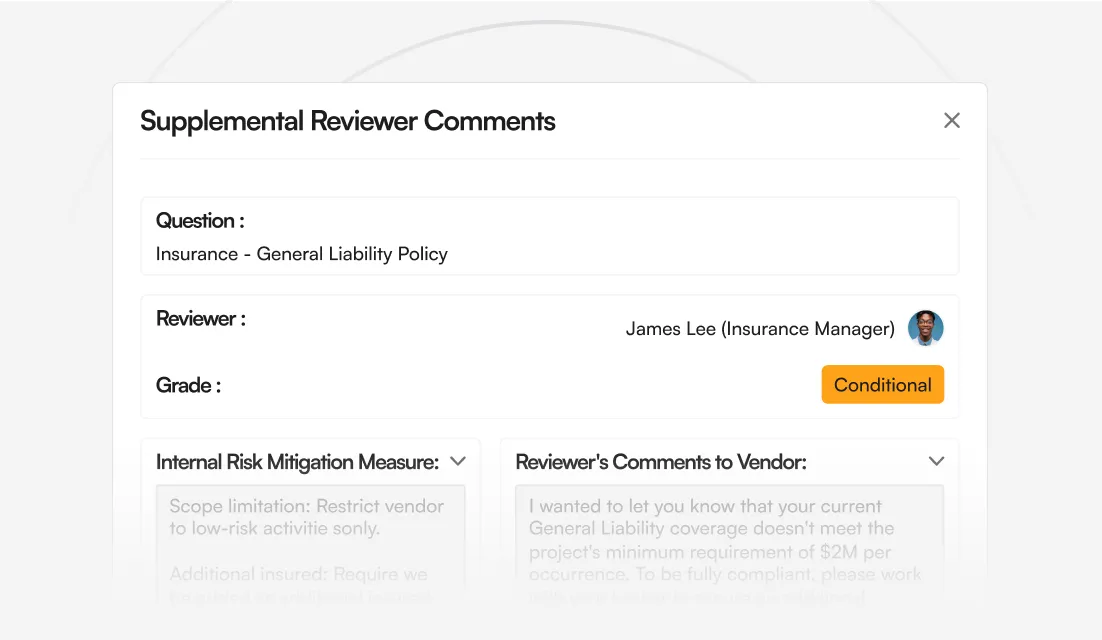Click reviewer name 'James Lee (Insurance Manager)'
Image resolution: width=1102 pixels, height=640 pixels.
tap(760, 329)
